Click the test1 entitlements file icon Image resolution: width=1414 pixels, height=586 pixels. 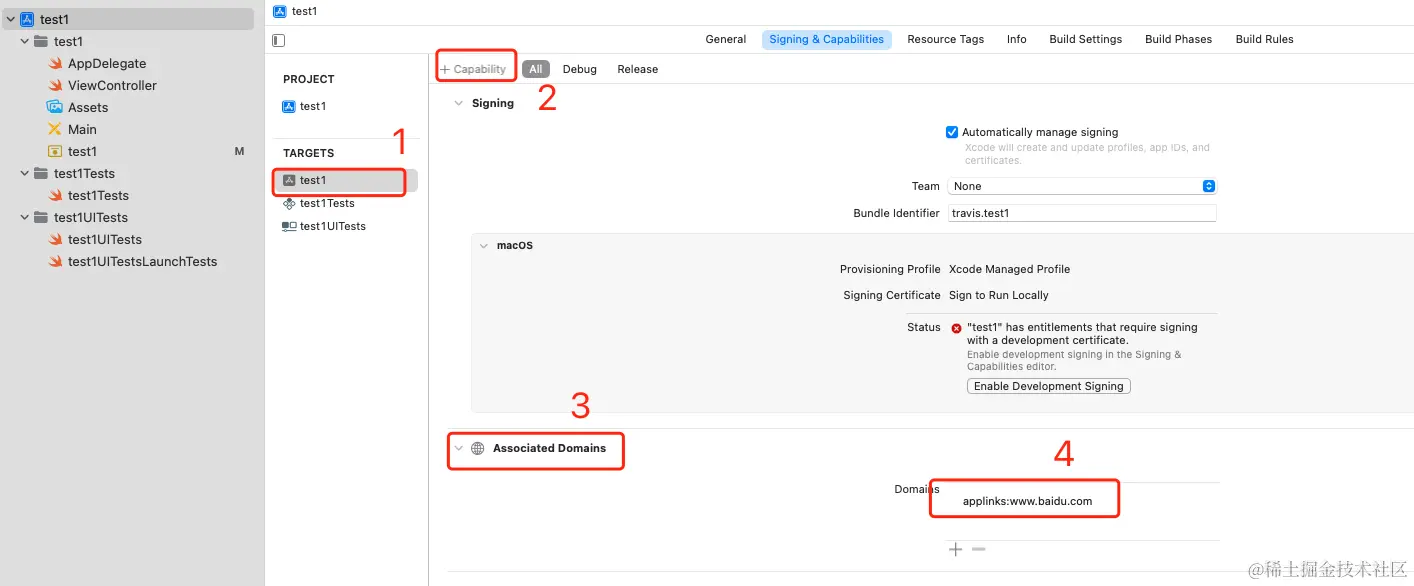[55, 151]
